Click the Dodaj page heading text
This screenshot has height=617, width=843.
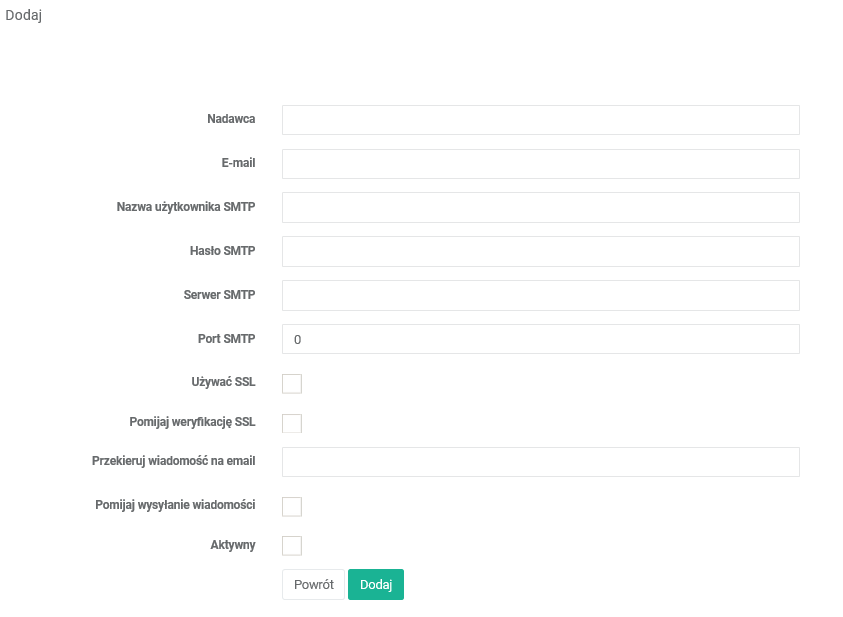coord(23,15)
